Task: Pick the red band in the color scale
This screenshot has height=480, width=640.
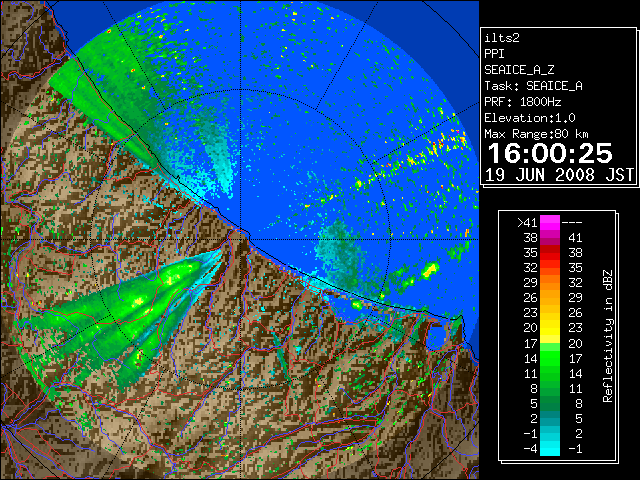Action: click(x=550, y=253)
